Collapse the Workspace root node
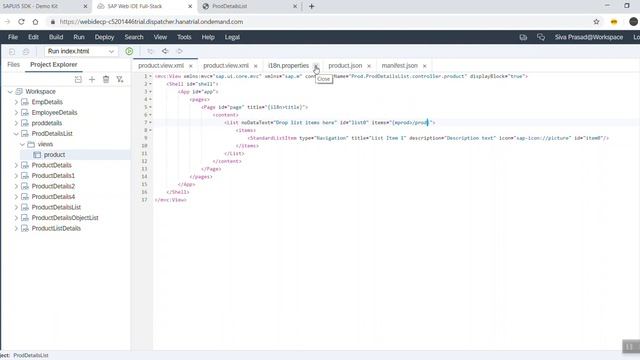640x360 pixels. [10, 92]
